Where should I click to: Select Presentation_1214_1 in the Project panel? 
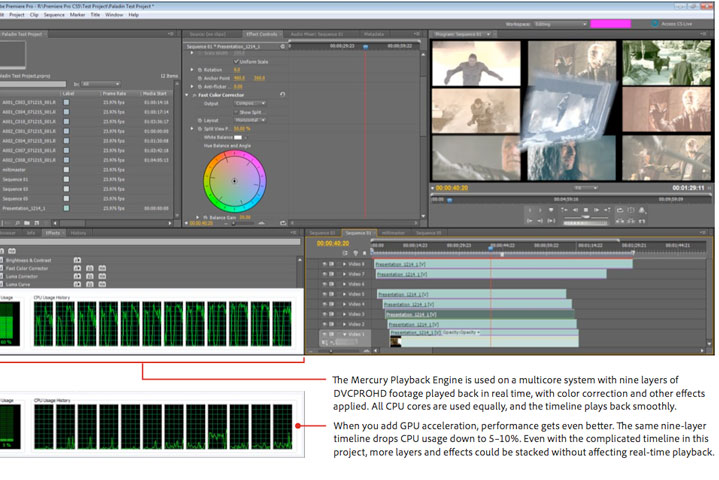point(24,208)
